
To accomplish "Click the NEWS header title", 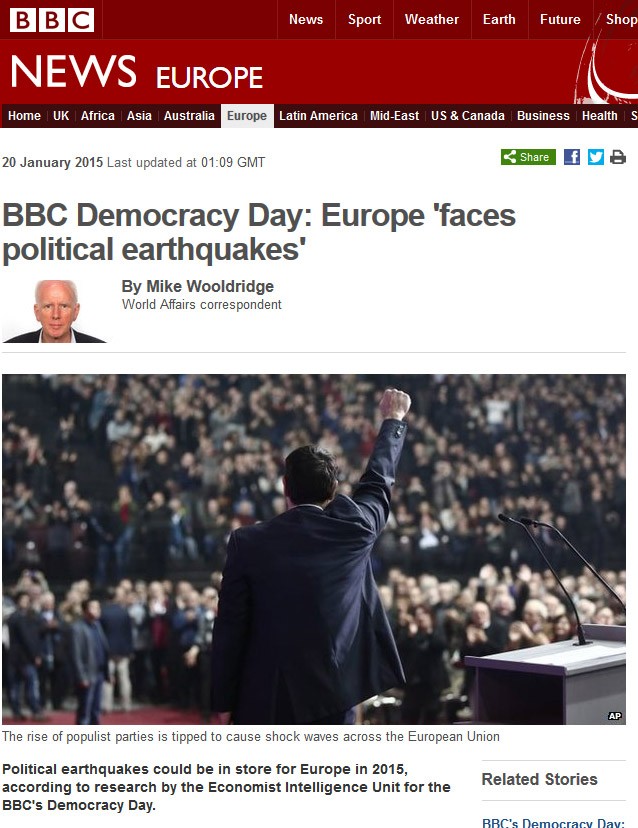I will pyautogui.click(x=73, y=72).
